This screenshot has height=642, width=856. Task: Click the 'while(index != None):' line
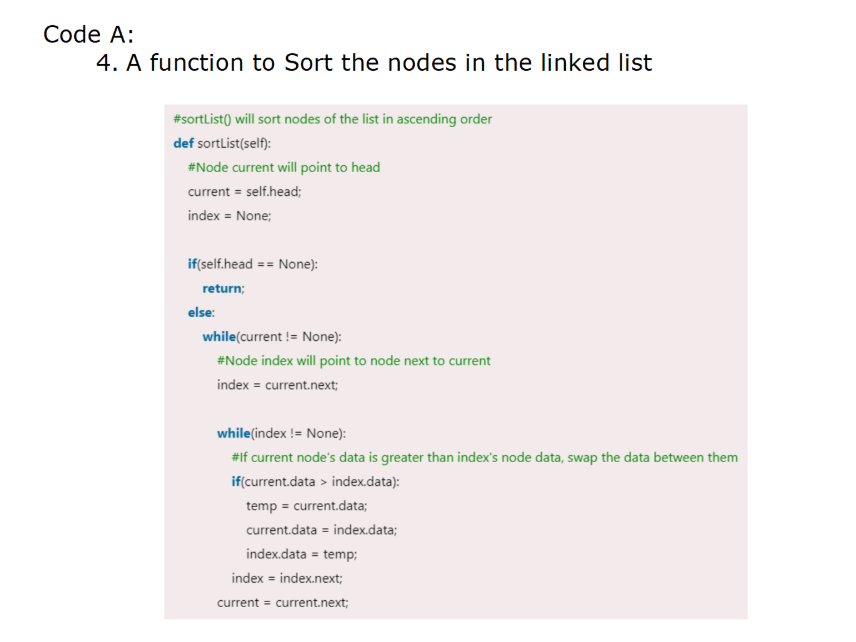coord(282,433)
